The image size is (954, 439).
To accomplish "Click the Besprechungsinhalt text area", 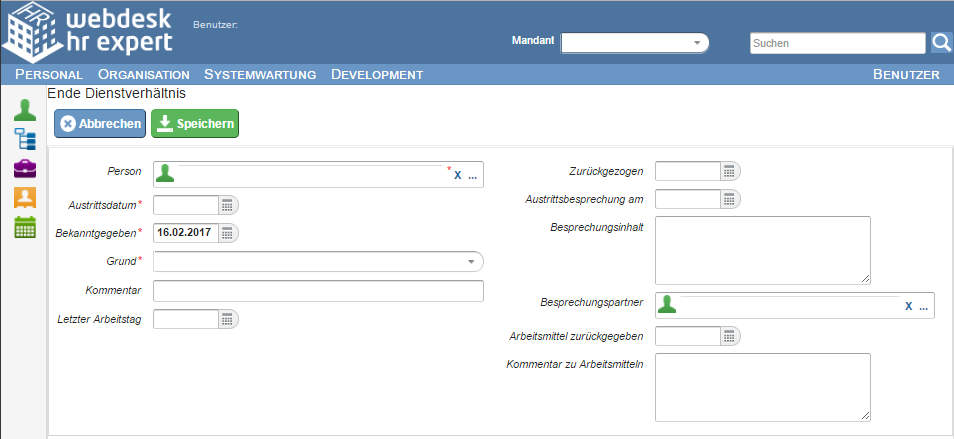I will pyautogui.click(x=762, y=250).
